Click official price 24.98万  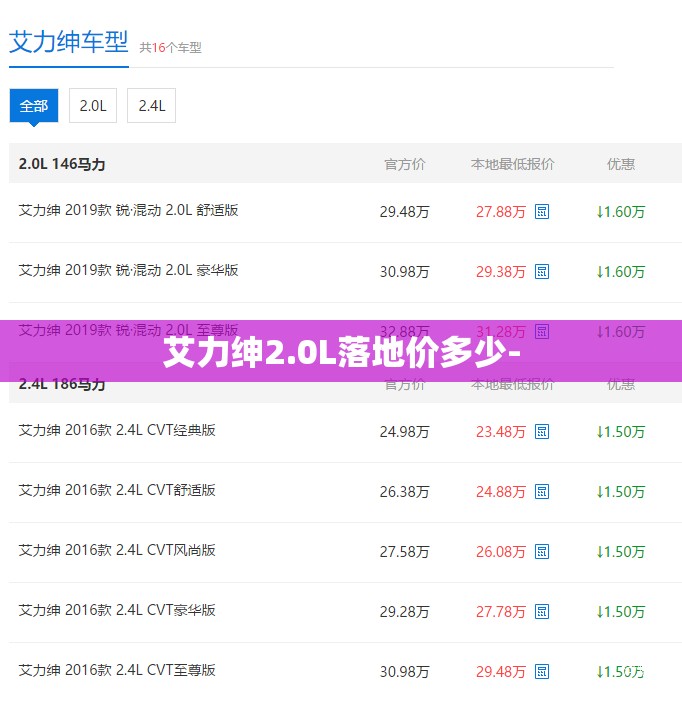404,432
